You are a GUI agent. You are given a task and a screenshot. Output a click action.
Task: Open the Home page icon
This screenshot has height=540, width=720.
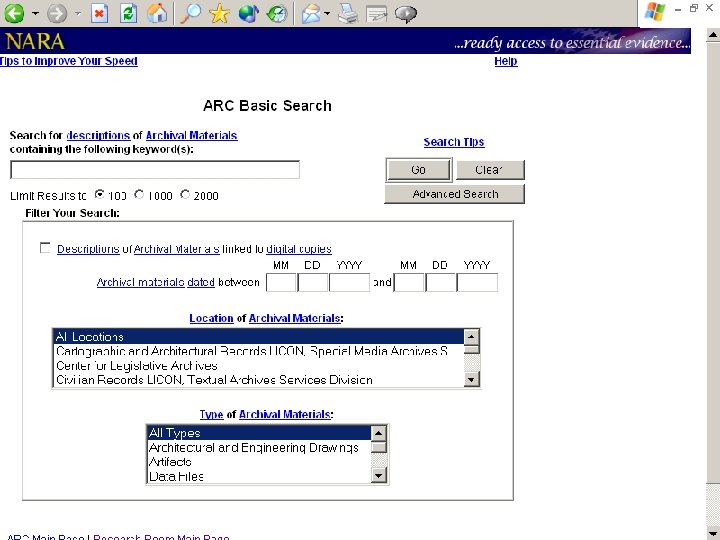[157, 13]
